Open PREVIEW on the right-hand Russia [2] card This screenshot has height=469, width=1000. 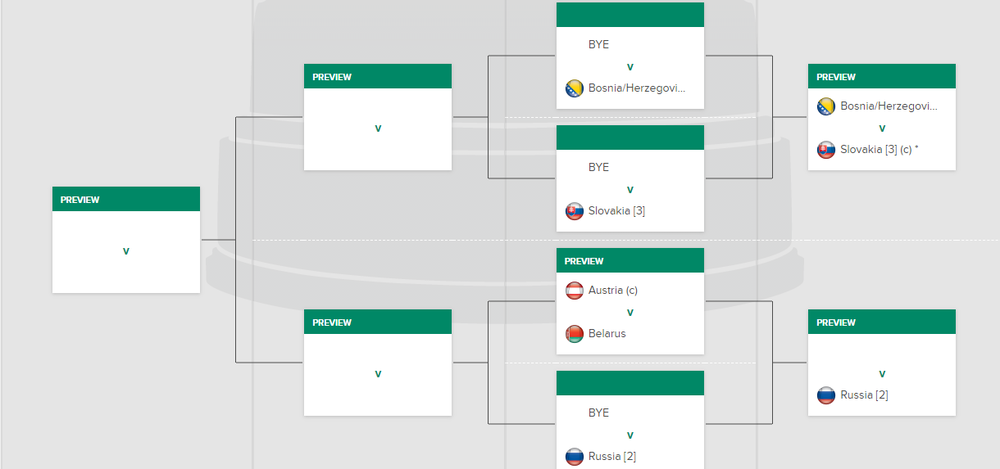(836, 323)
